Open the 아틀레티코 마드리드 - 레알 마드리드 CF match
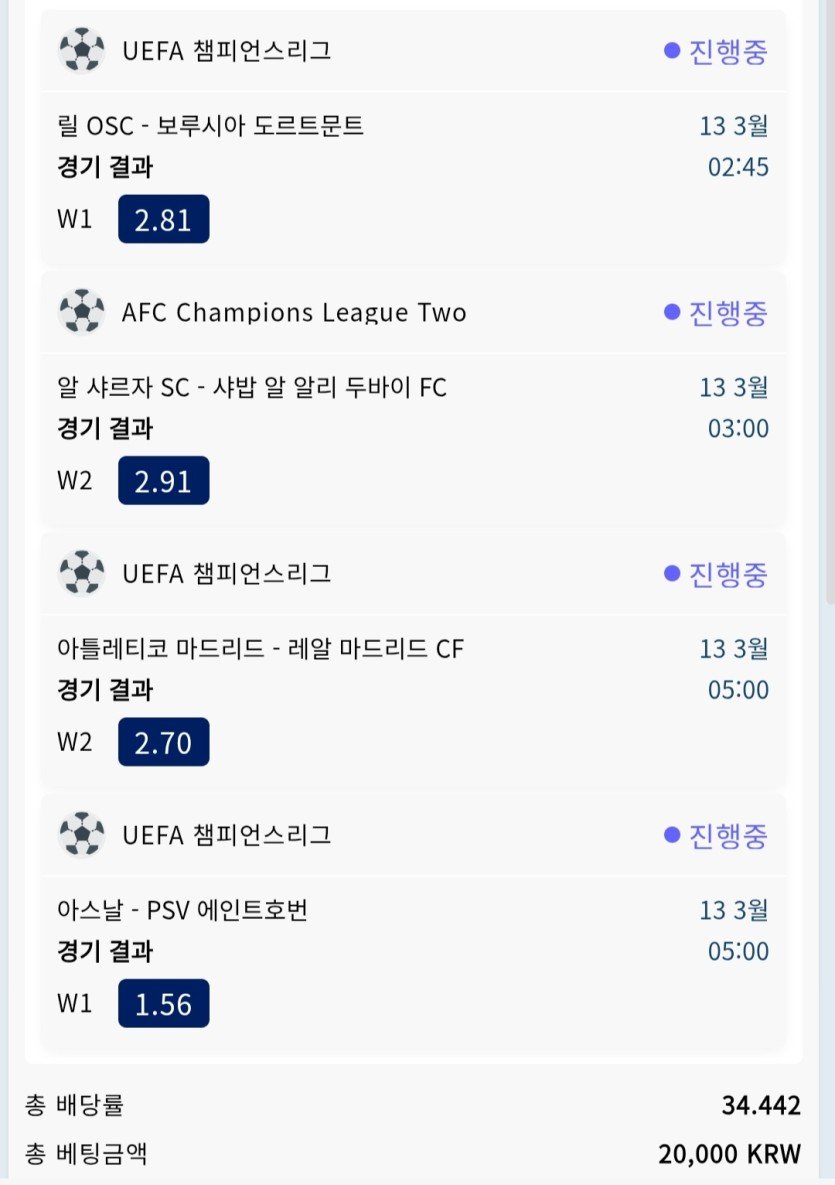 pyautogui.click(x=261, y=648)
